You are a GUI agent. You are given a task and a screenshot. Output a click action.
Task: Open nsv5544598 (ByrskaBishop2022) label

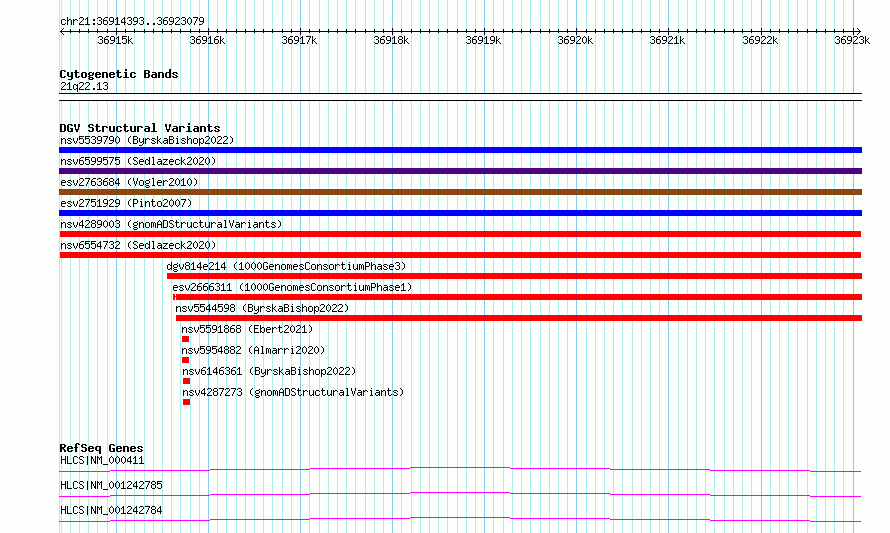pyautogui.click(x=262, y=308)
